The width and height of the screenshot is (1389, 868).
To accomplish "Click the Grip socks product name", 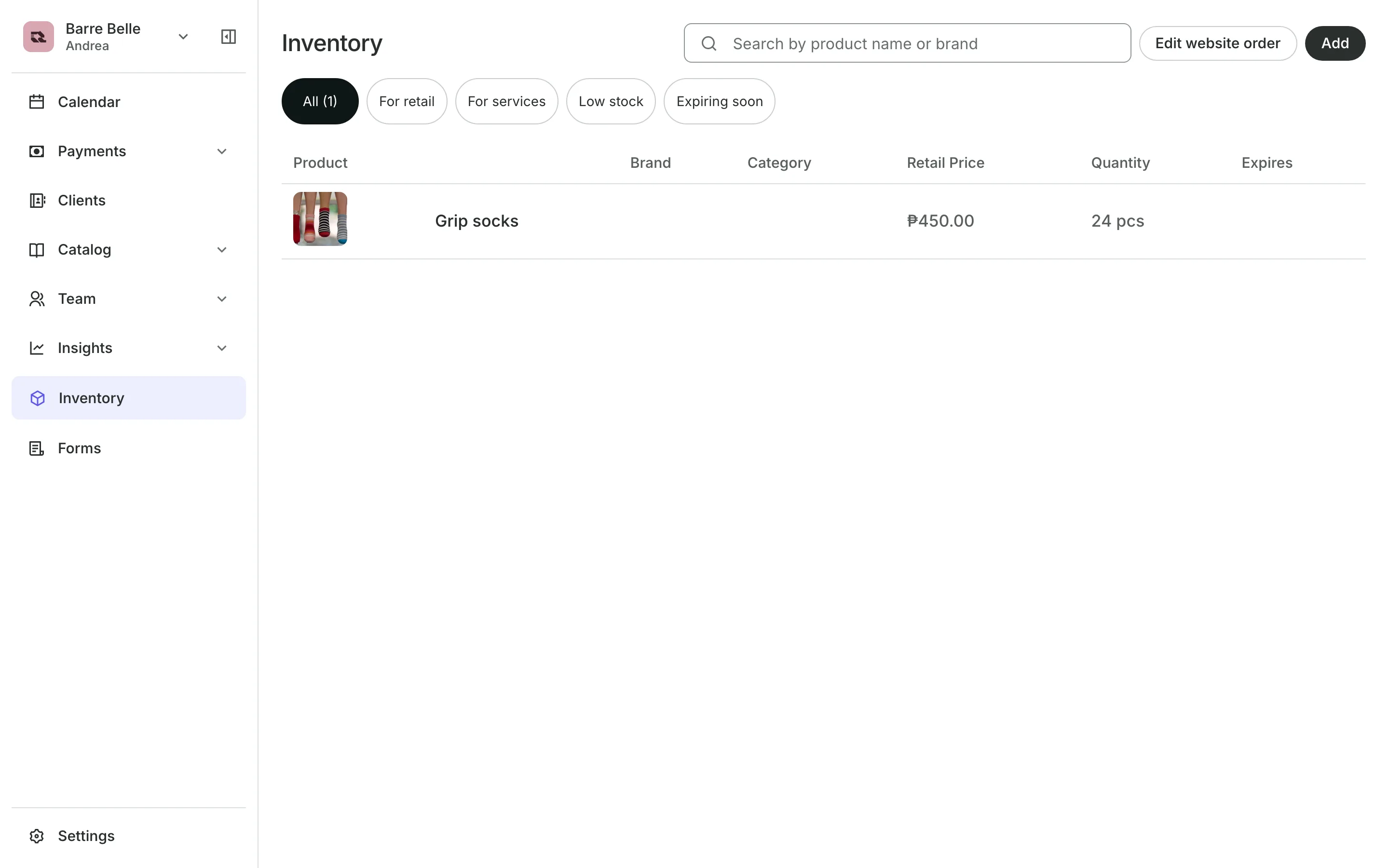I will [x=477, y=221].
